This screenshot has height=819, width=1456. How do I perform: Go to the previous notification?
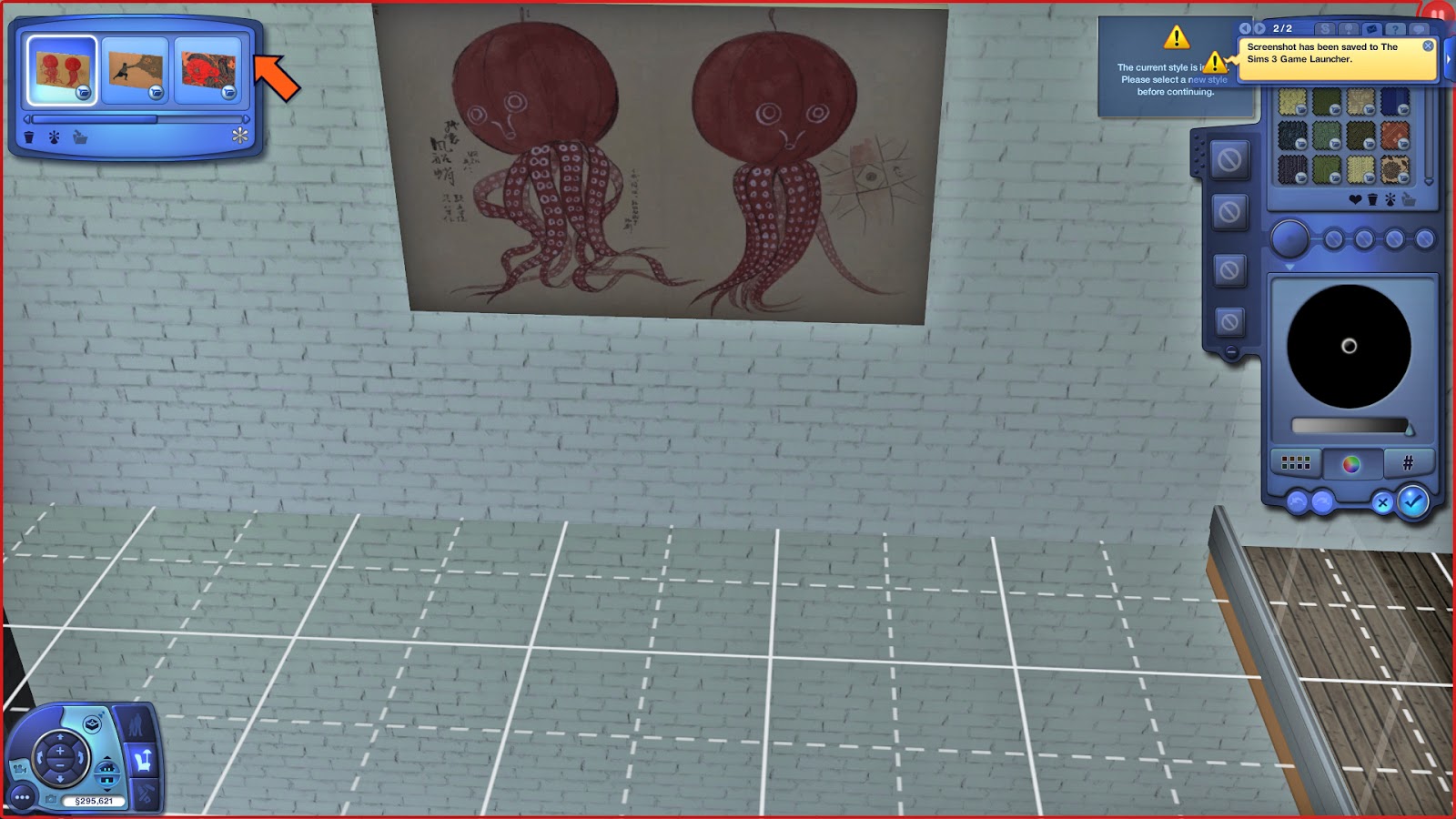click(1245, 29)
